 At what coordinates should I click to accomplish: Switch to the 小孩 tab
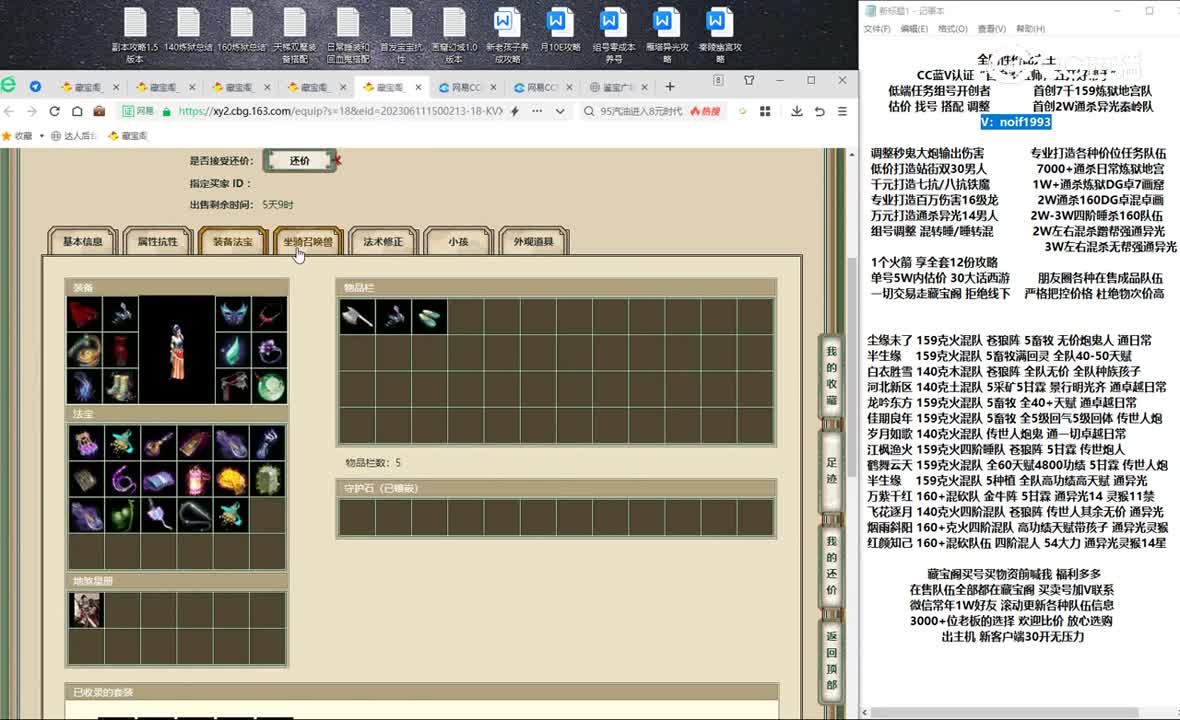(x=458, y=242)
